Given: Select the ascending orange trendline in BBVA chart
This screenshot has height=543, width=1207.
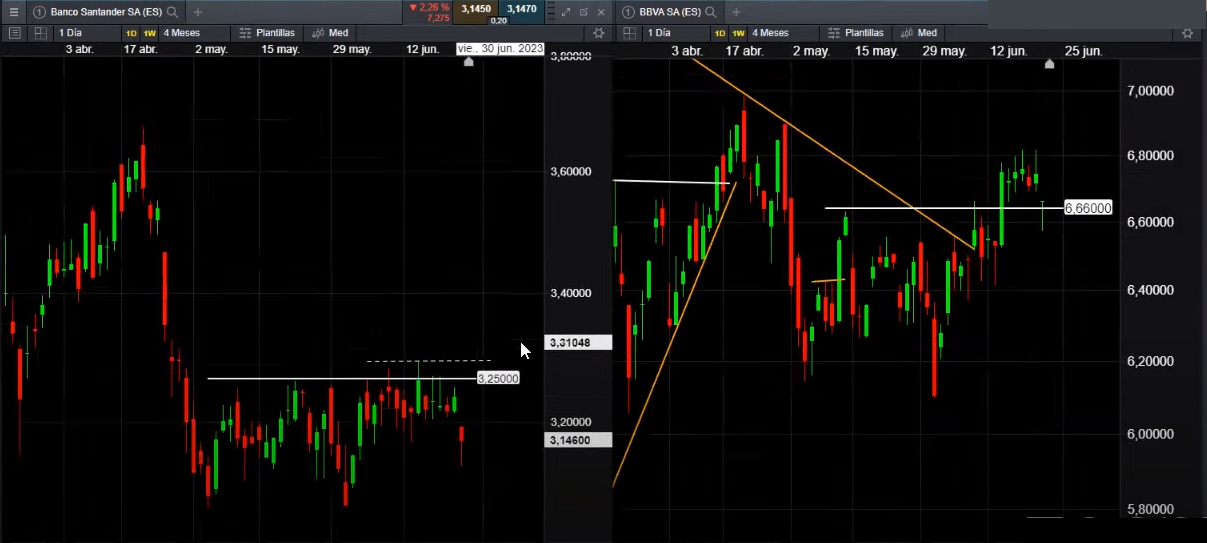Looking at the screenshot, I should click(675, 332).
